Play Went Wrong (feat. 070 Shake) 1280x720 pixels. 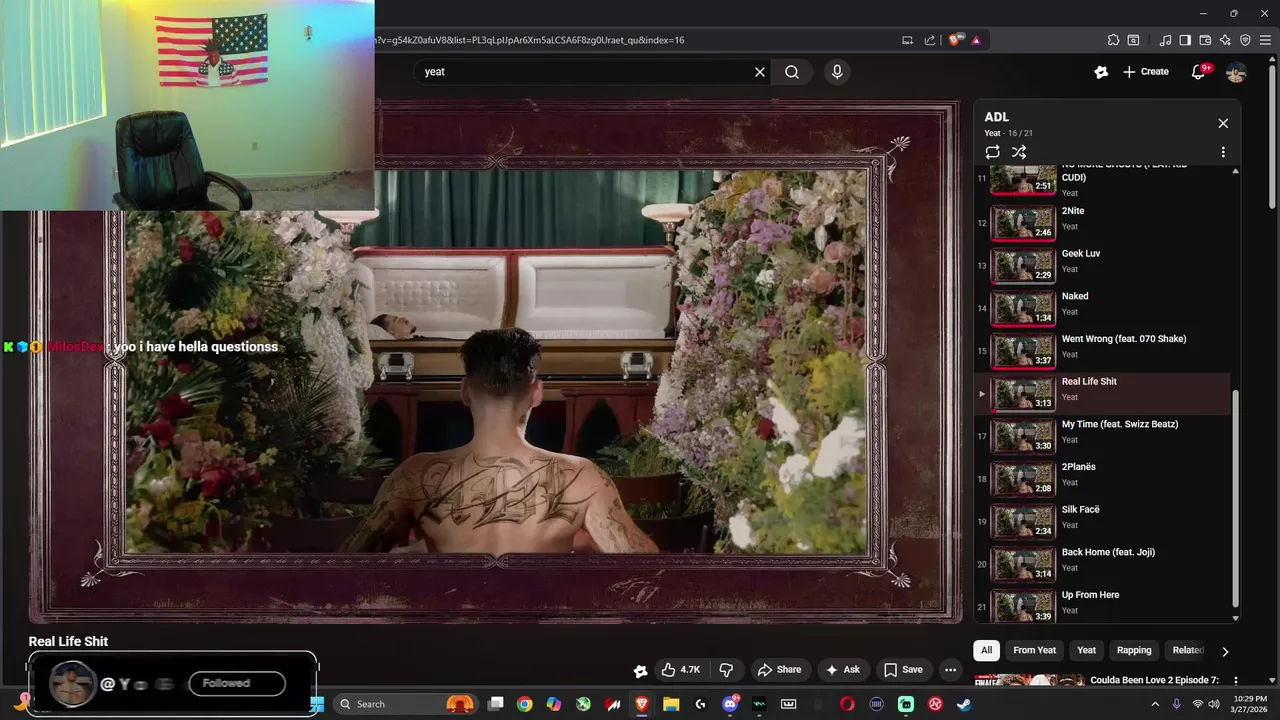click(x=1102, y=351)
